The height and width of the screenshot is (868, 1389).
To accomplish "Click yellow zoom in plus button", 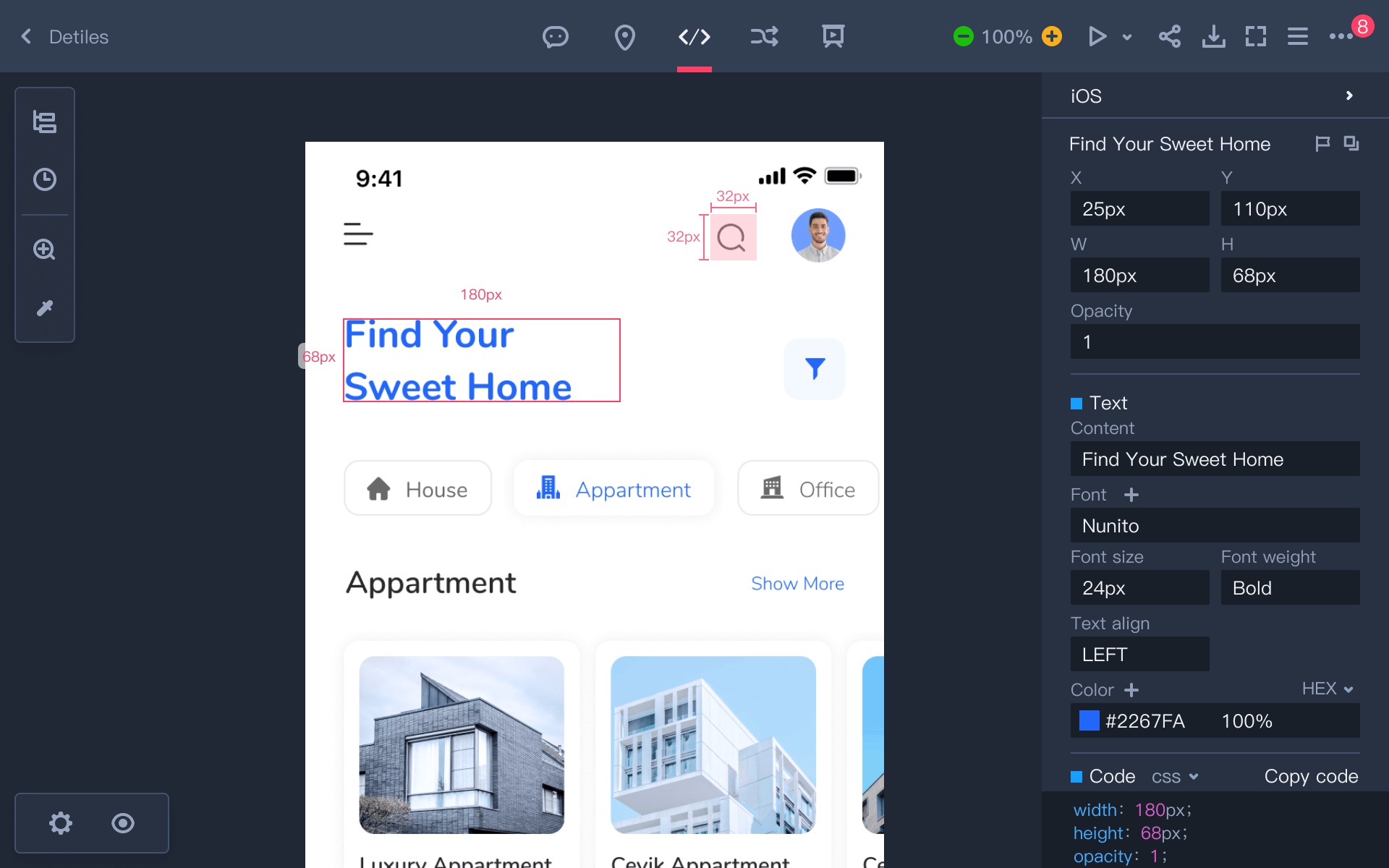I will pos(1052,36).
